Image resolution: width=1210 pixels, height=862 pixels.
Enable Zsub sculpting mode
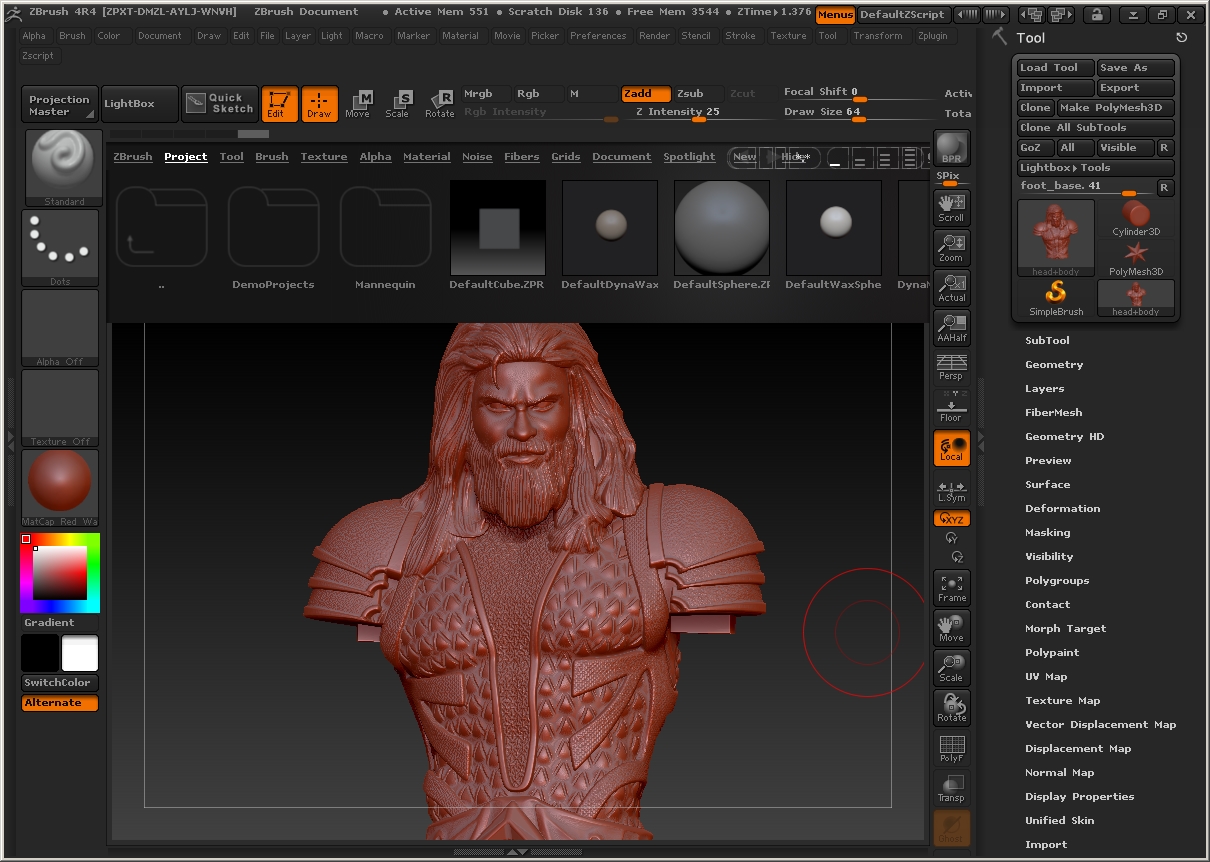coord(690,93)
